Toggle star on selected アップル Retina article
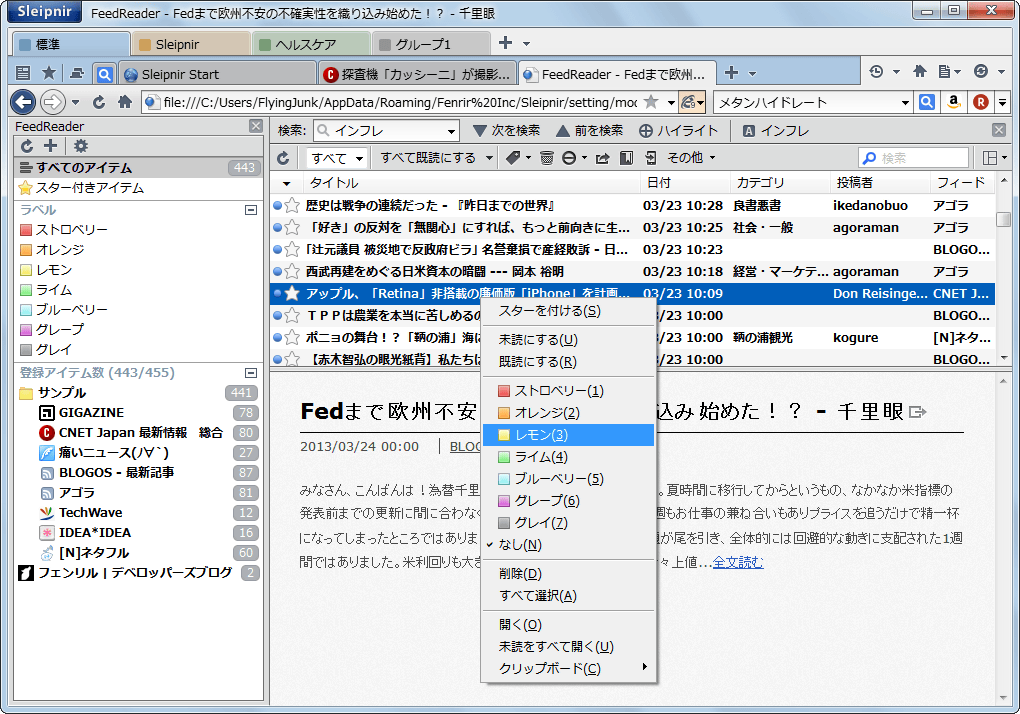 tap(292, 293)
